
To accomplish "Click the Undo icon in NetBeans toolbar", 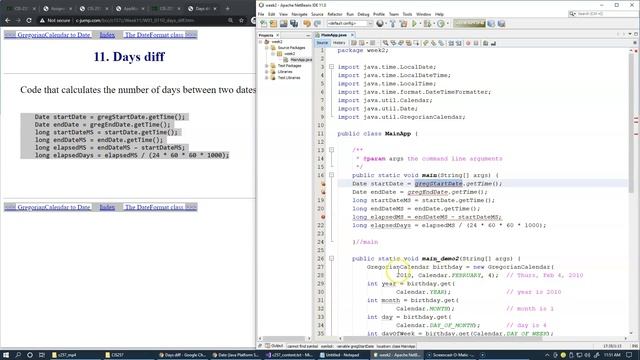I will (307, 24).
